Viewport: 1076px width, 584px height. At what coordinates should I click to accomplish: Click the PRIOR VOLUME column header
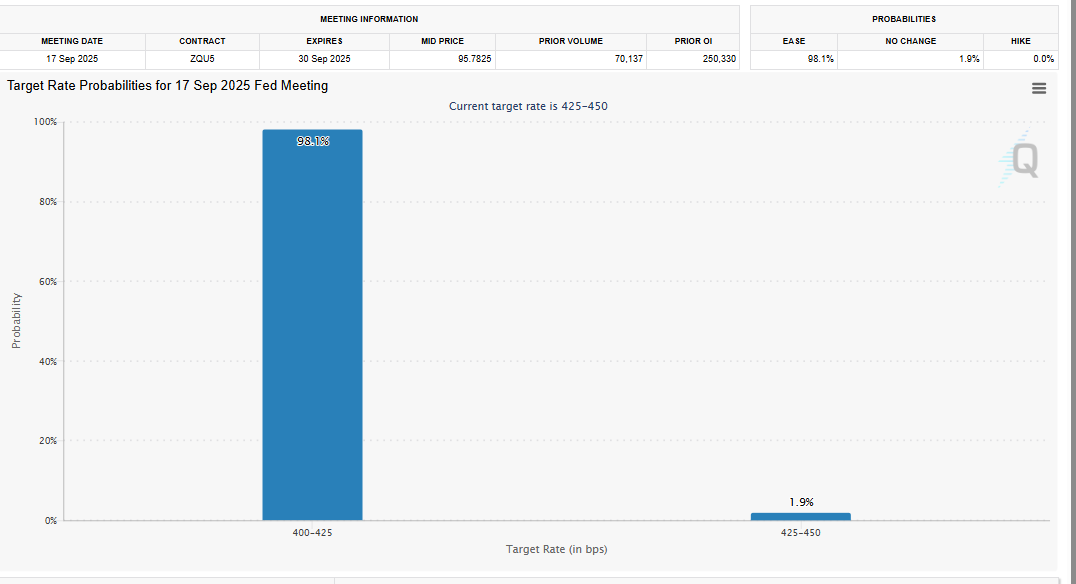[571, 41]
